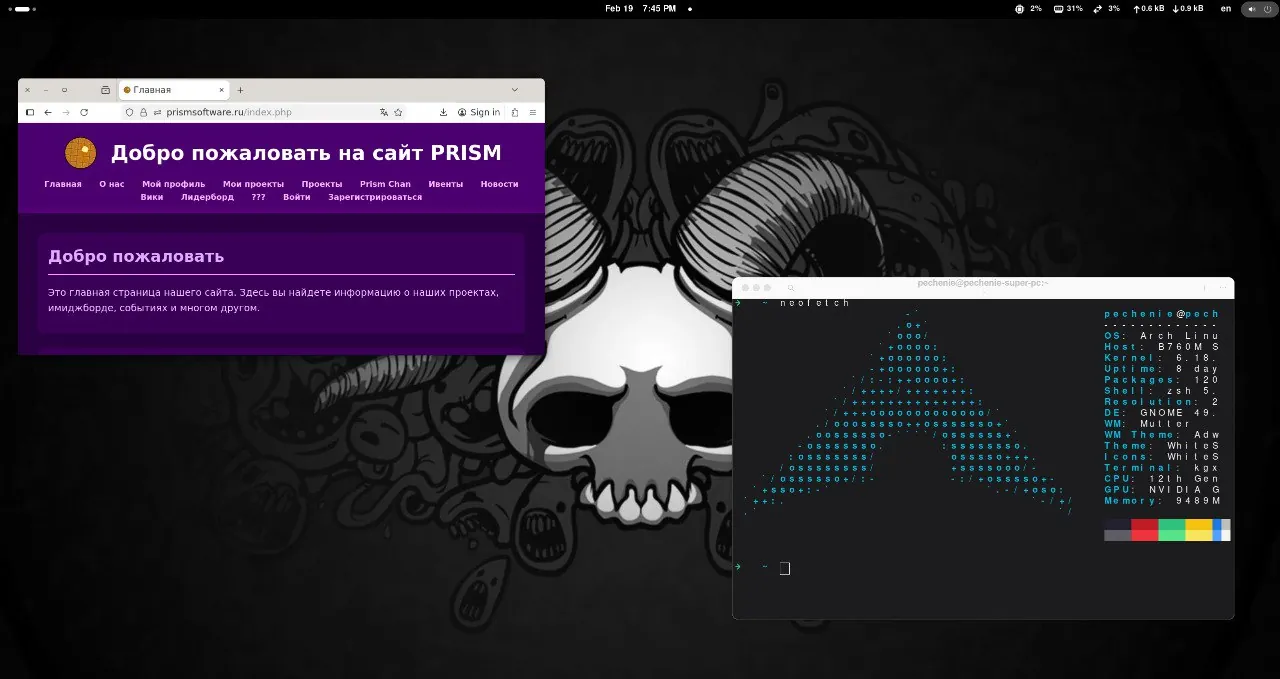
Task: Open Главная in site navigation
Action: (x=63, y=184)
